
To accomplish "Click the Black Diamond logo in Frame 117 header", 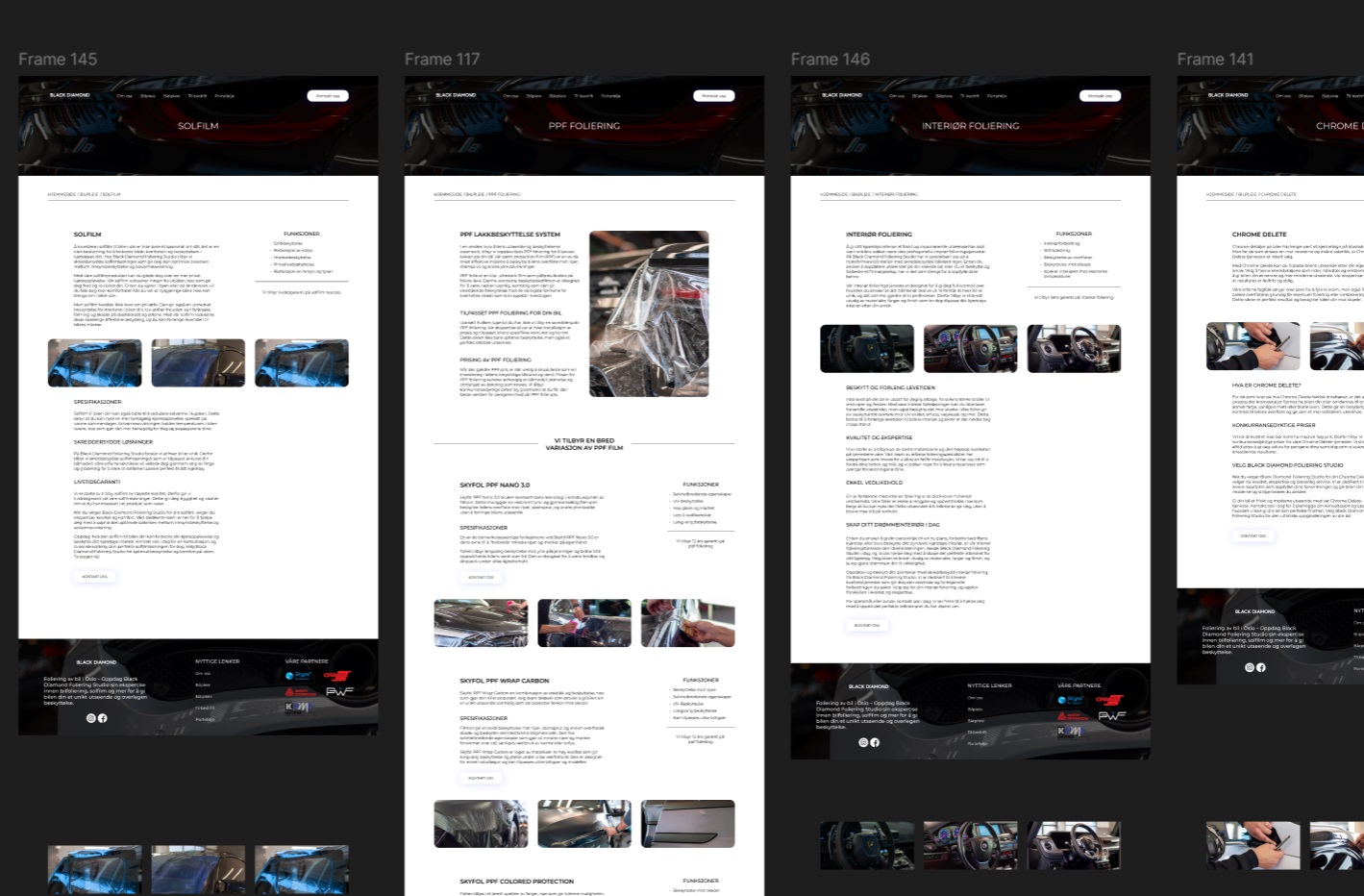I will (x=456, y=95).
